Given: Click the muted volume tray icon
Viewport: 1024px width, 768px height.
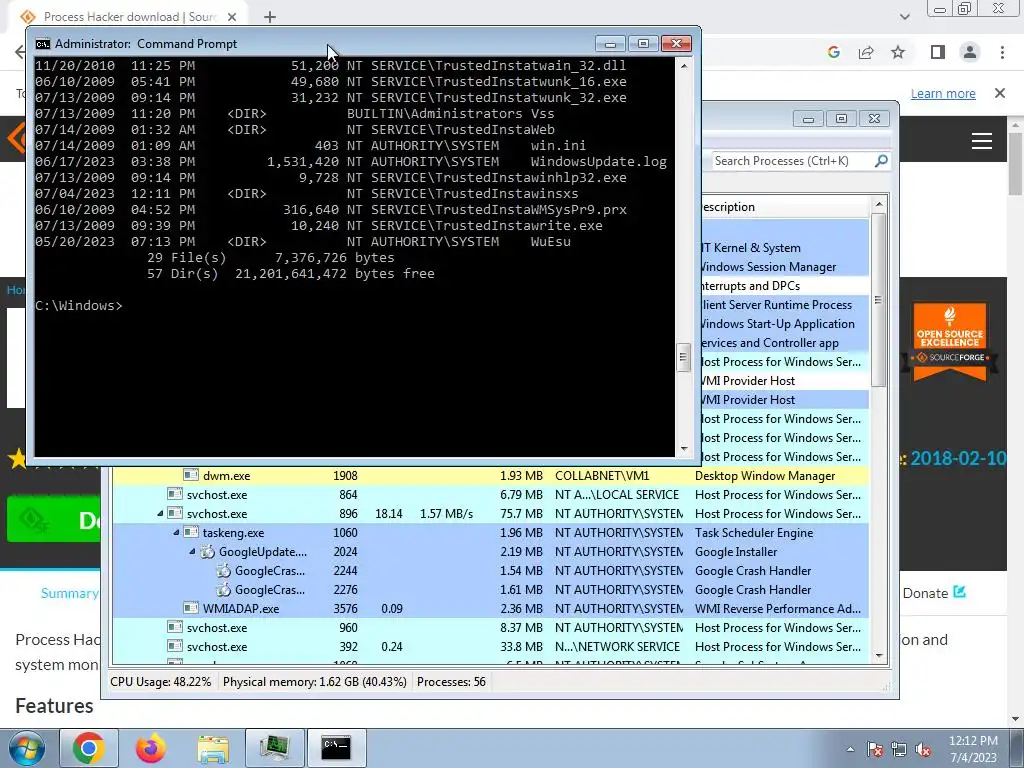Looking at the screenshot, I should pos(923,749).
